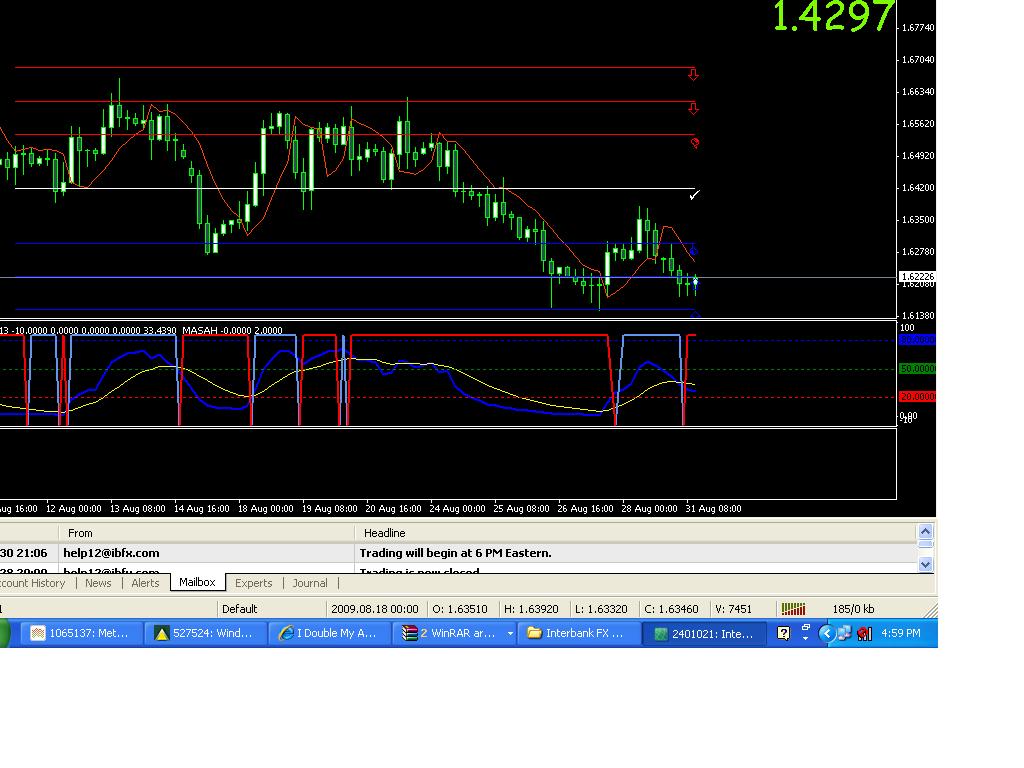Click the 4:59 PM system clock
The image size is (1024, 768).
click(x=901, y=633)
